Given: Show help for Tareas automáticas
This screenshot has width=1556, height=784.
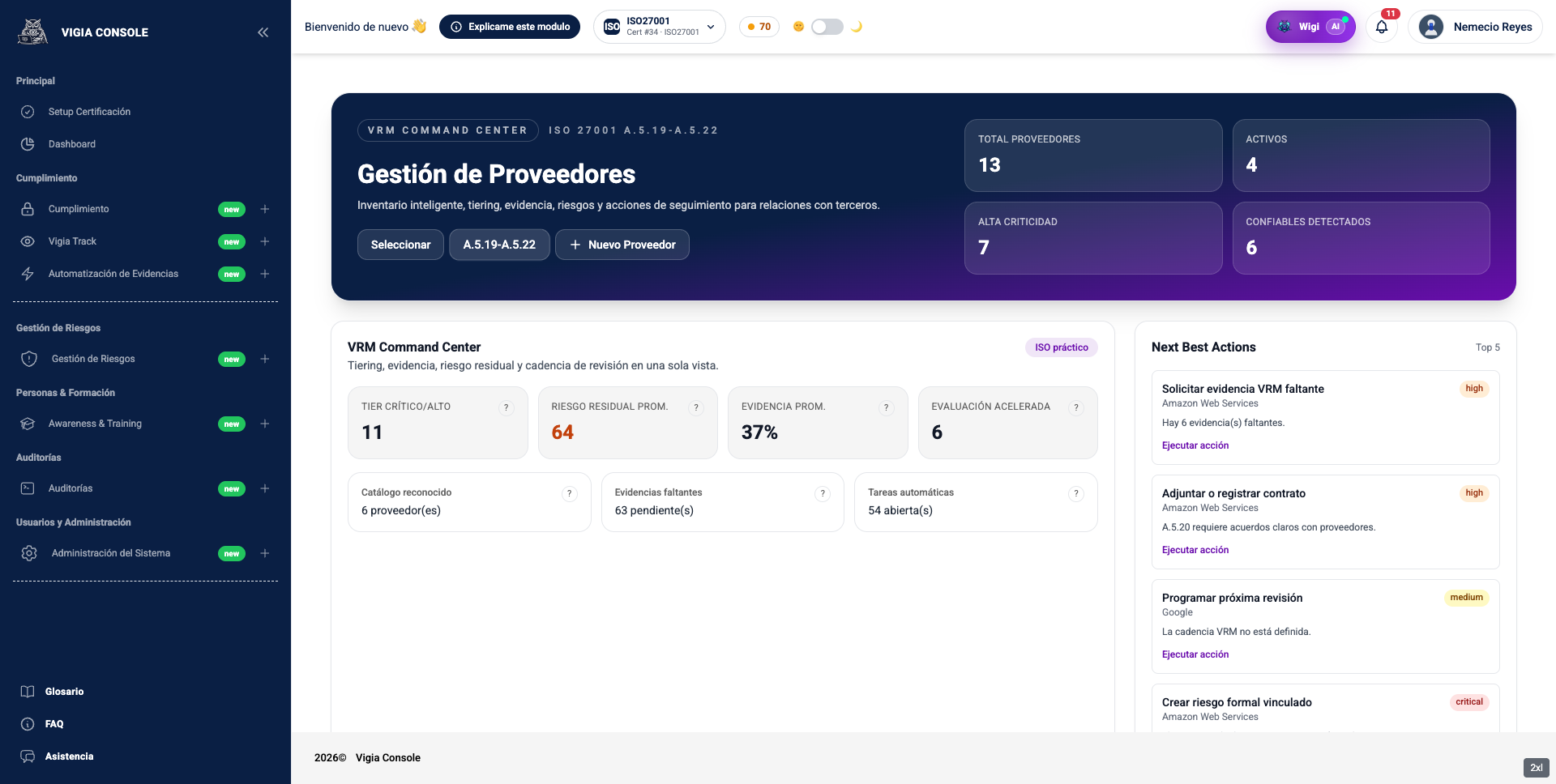Looking at the screenshot, I should pos(1076,493).
